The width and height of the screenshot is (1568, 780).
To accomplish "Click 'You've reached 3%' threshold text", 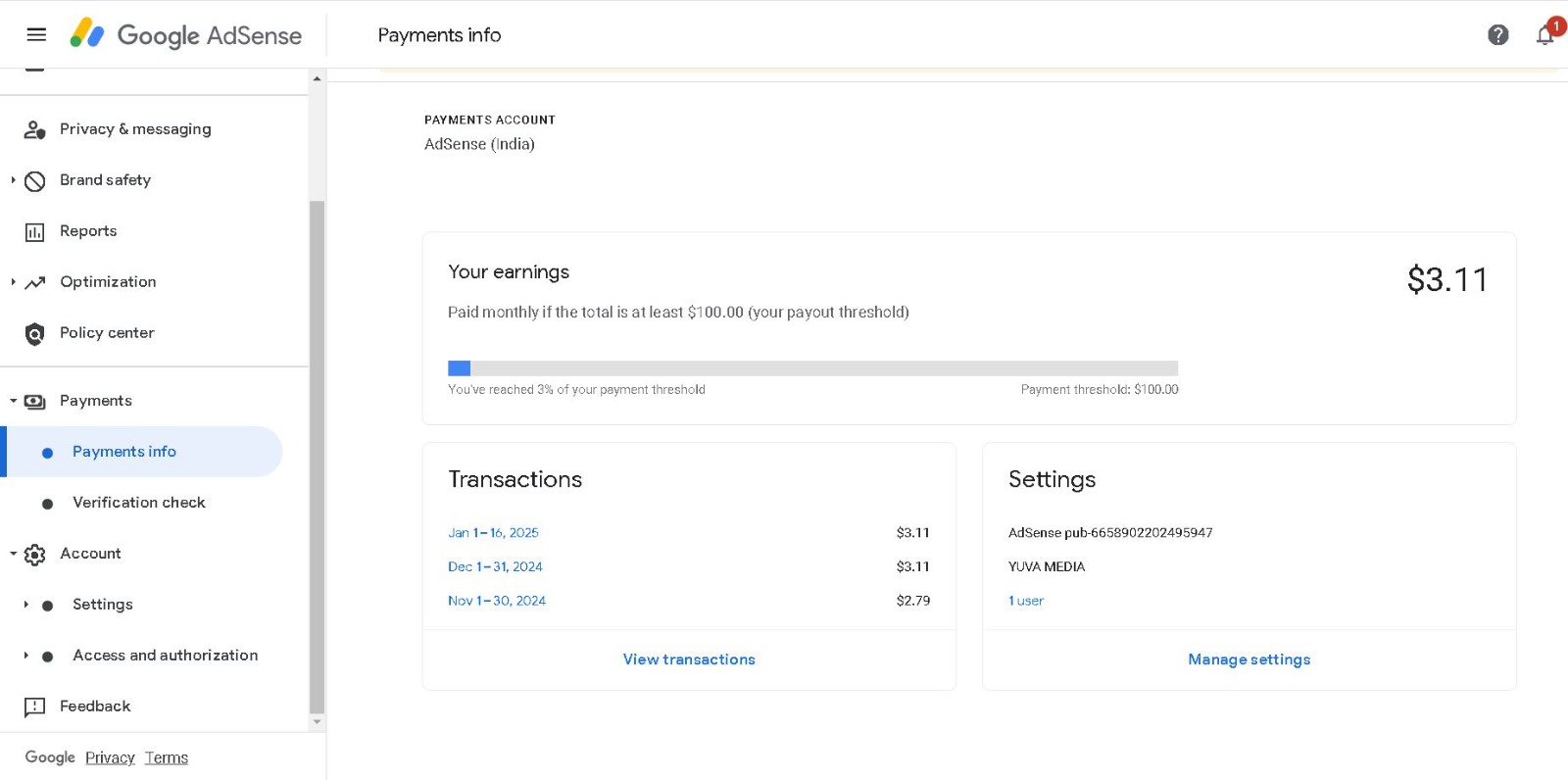I will [x=576, y=390].
